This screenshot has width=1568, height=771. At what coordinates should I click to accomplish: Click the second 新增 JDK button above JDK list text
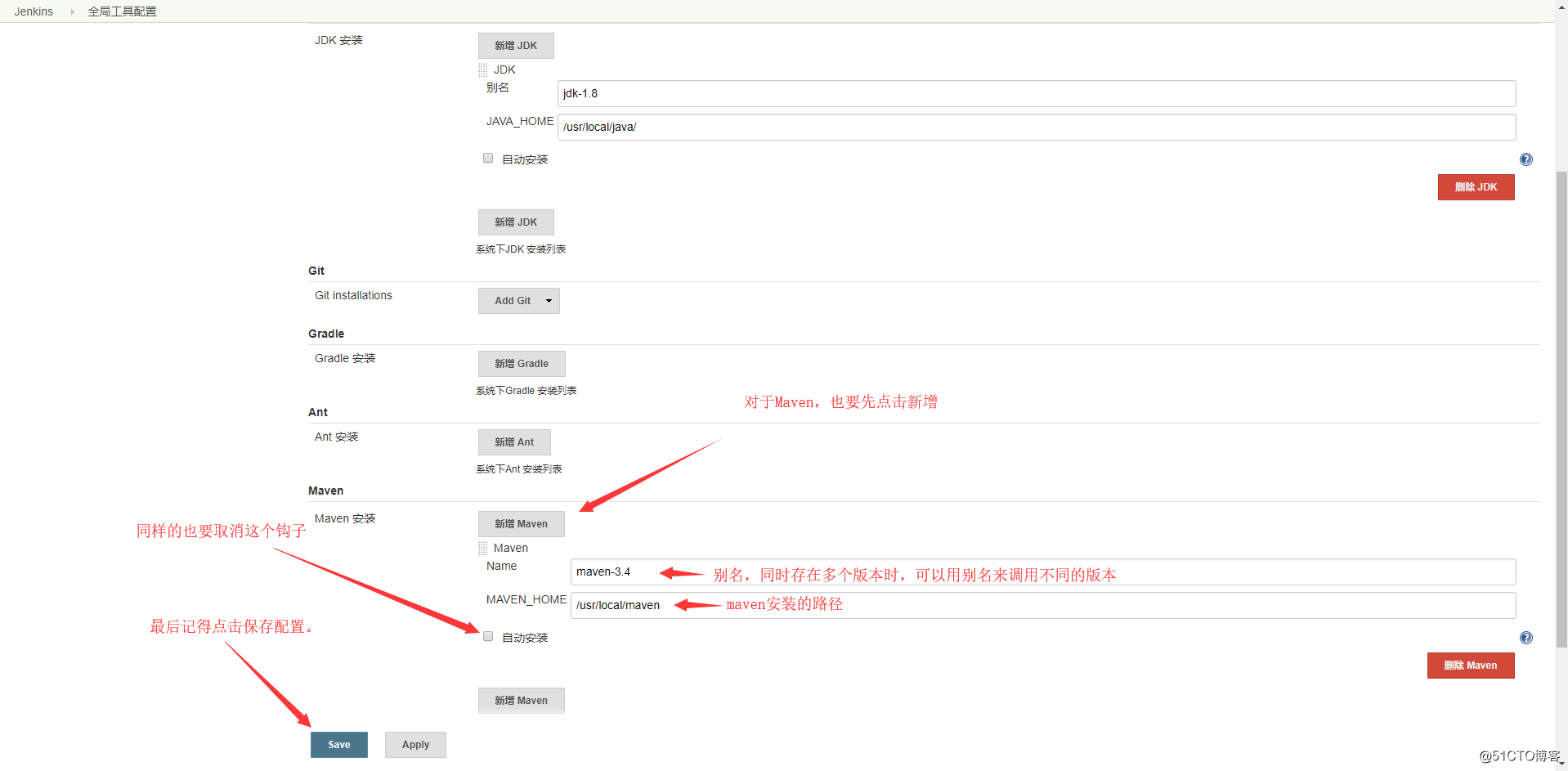tap(516, 222)
